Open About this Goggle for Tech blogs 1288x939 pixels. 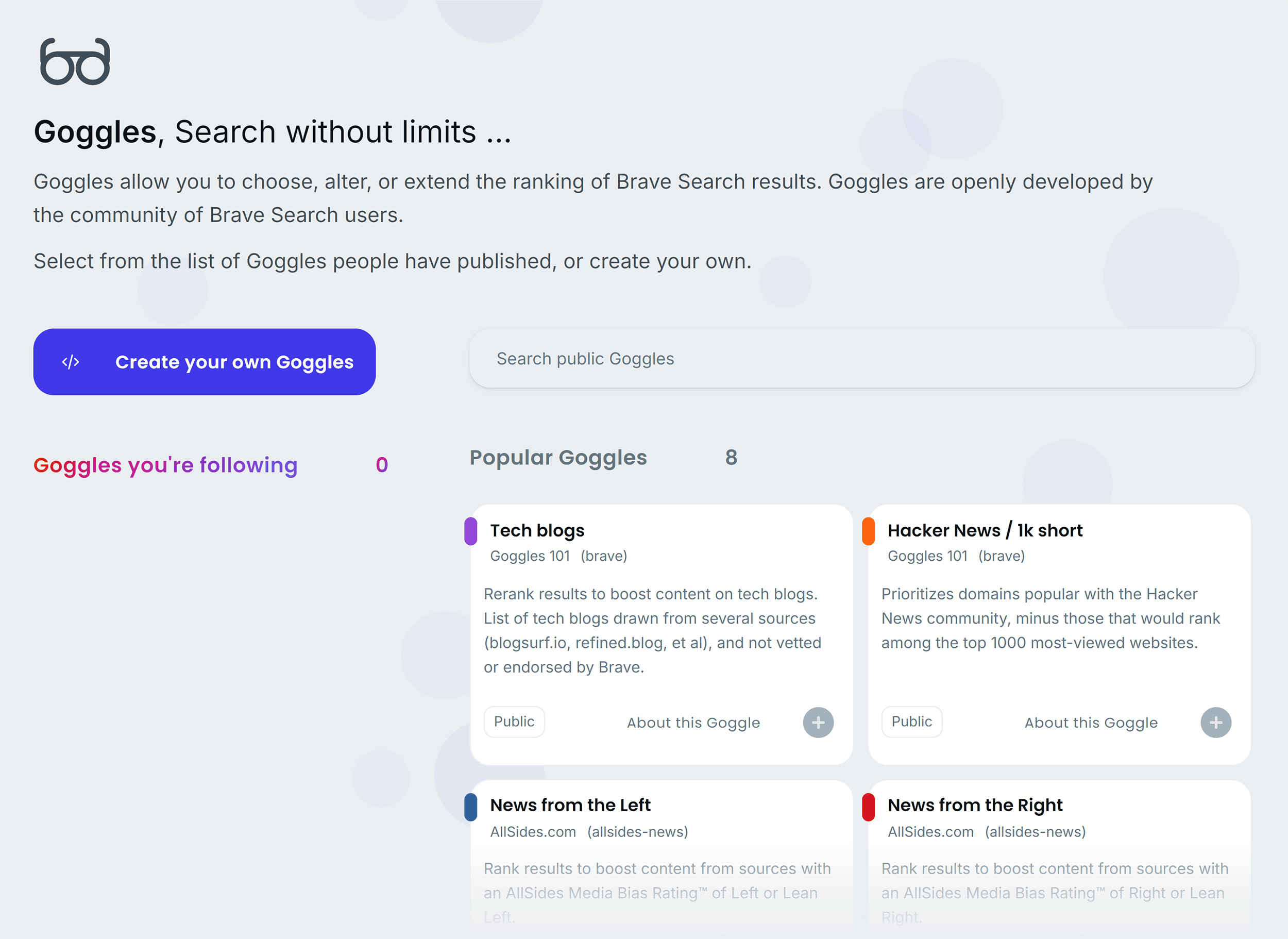[x=693, y=723]
